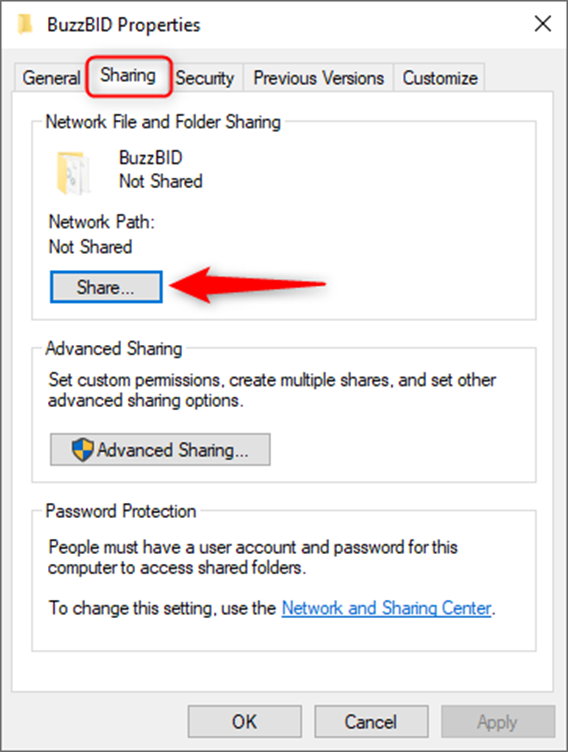The width and height of the screenshot is (568, 752).
Task: Select the Sharing tab
Action: (x=128, y=76)
